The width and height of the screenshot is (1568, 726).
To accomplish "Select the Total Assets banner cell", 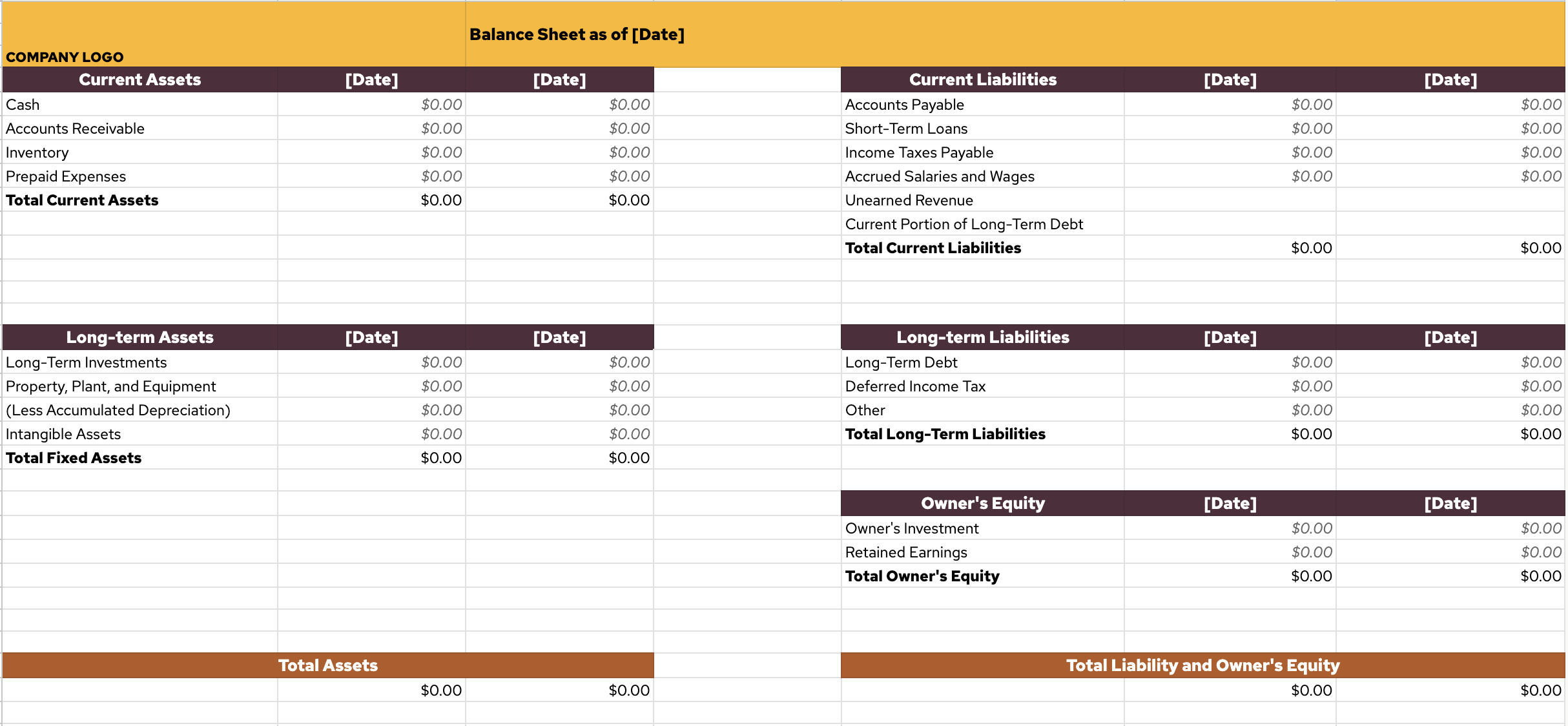I will click(x=327, y=665).
